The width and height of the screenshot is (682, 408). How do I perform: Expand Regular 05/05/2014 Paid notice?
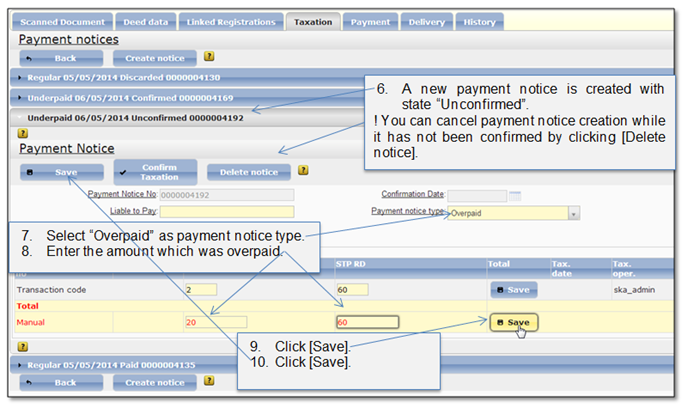(x=111, y=365)
